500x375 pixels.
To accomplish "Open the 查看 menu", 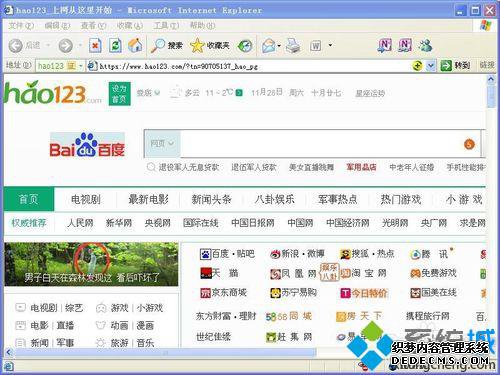I will 93,25.
